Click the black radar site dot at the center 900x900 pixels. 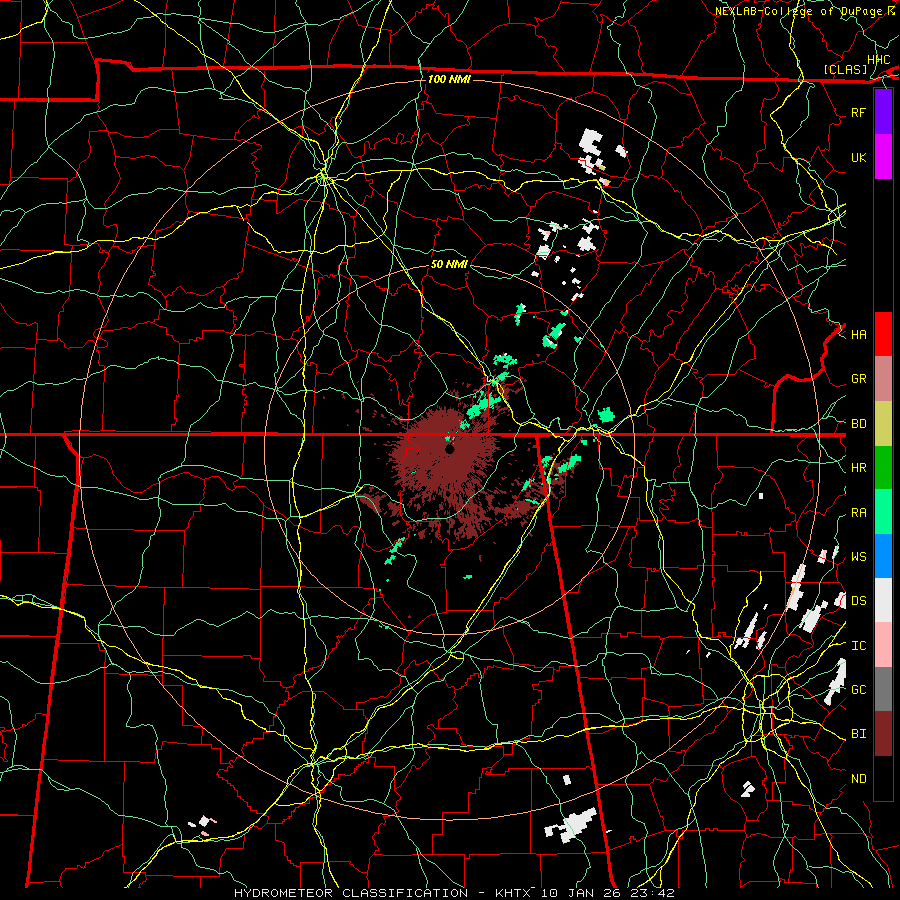click(x=449, y=449)
